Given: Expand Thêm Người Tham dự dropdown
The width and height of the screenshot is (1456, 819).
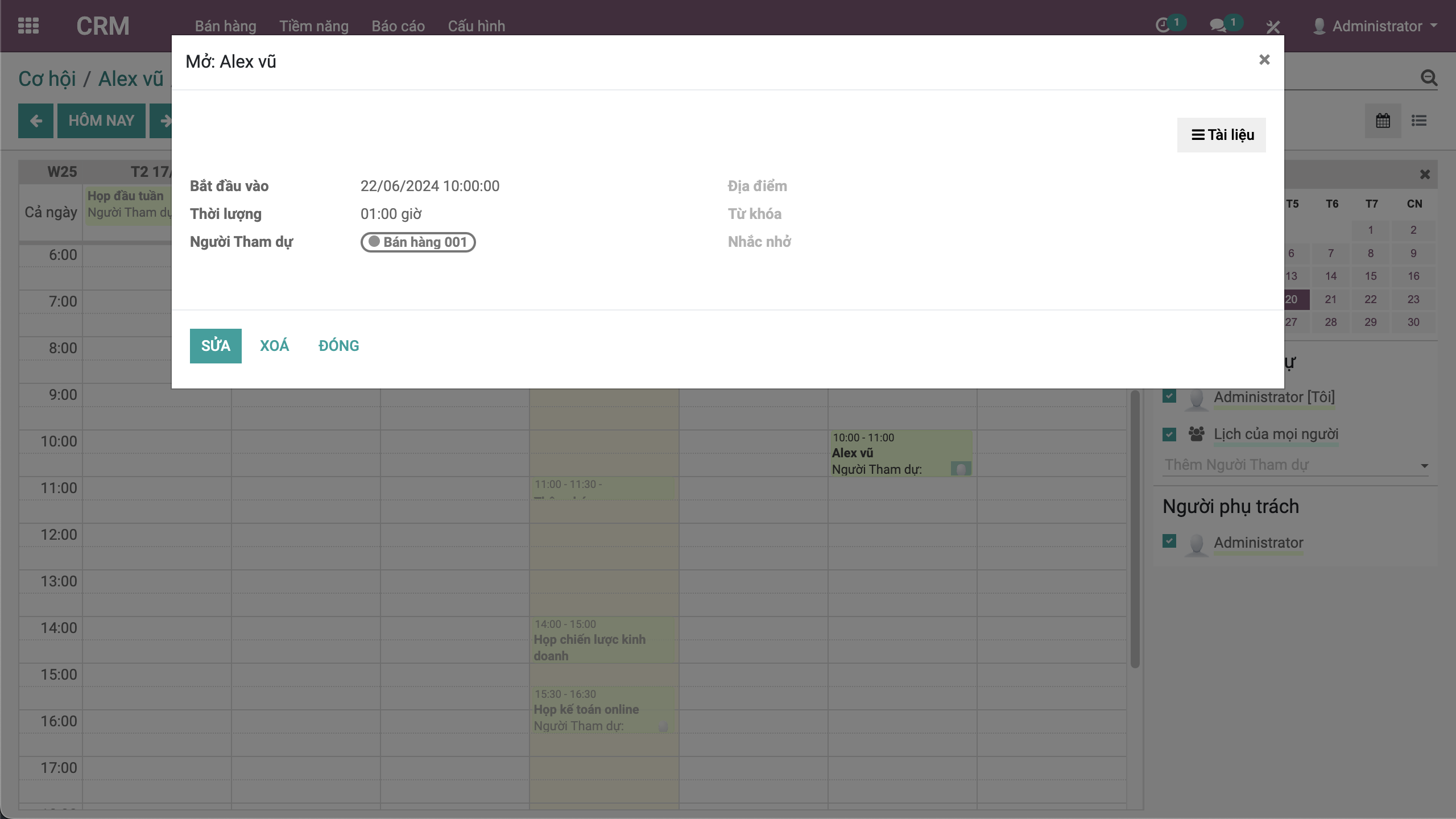Looking at the screenshot, I should point(1424,466).
